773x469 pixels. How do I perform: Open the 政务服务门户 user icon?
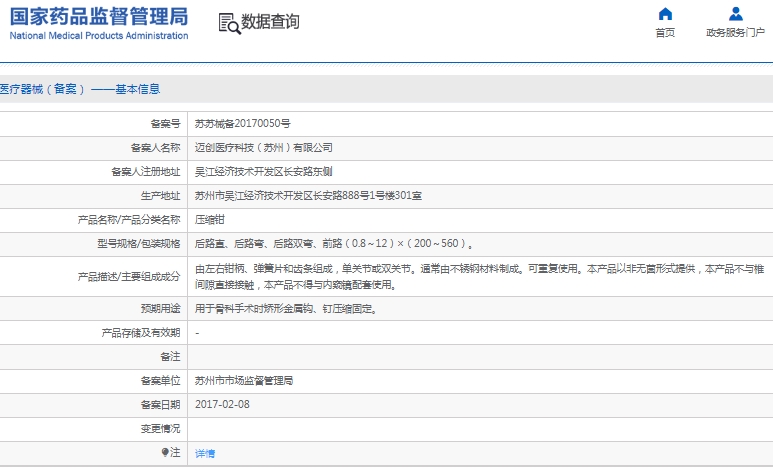point(736,14)
